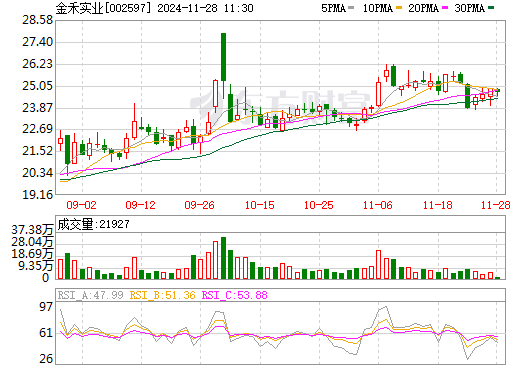520x365 pixels.
Task: Select the 11-06 date label
Action: click(x=378, y=205)
